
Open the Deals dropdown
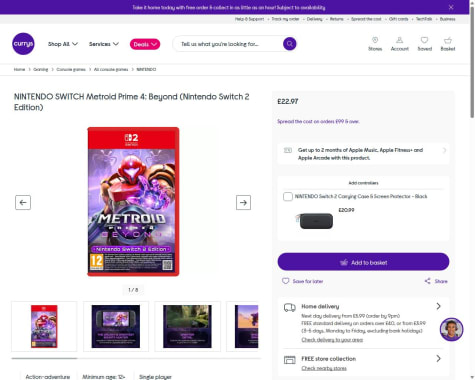[x=145, y=44]
